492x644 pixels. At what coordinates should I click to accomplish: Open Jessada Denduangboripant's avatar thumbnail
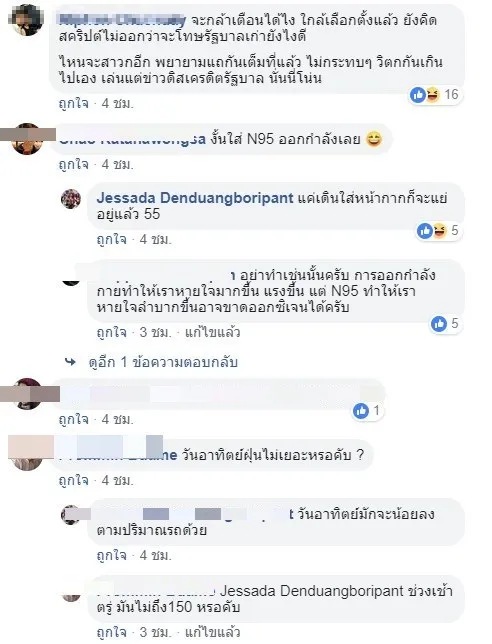click(71, 199)
